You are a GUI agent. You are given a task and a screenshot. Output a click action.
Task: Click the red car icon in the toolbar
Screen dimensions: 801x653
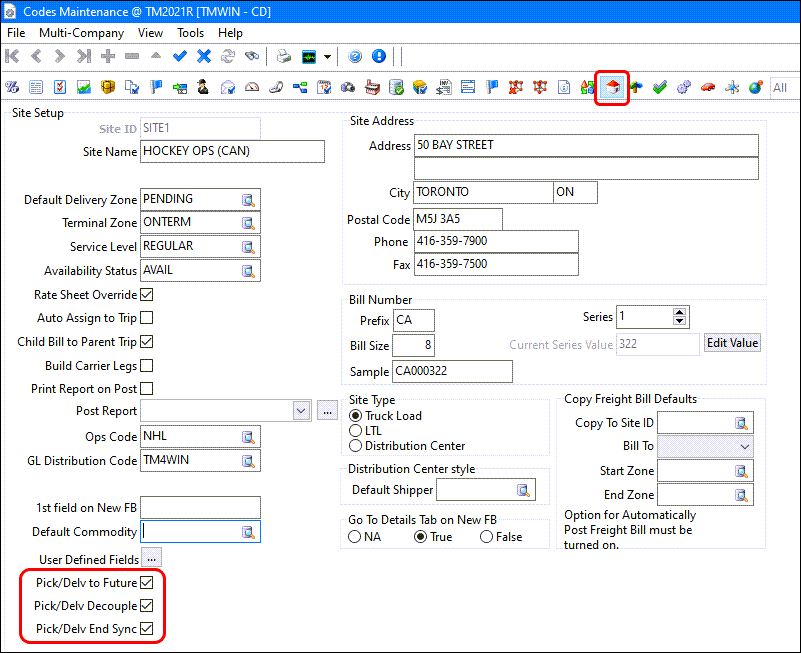708,88
